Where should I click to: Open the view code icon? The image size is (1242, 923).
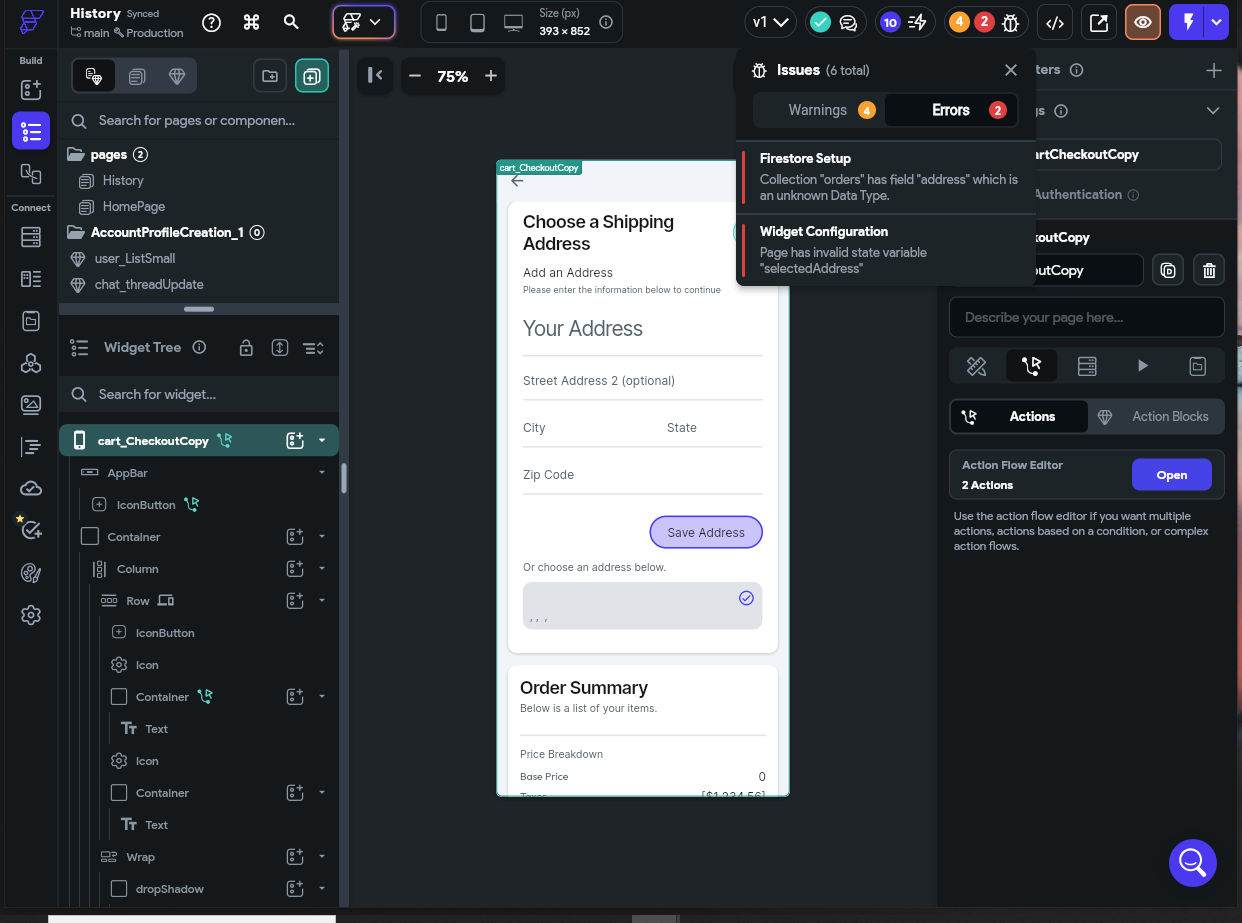[x=1054, y=22]
